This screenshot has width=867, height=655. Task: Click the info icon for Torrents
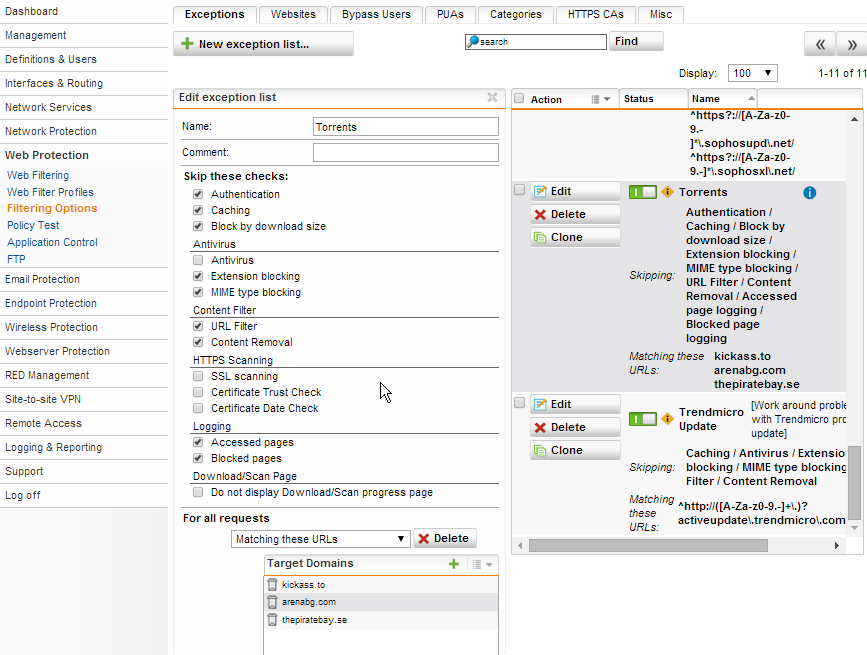809,192
